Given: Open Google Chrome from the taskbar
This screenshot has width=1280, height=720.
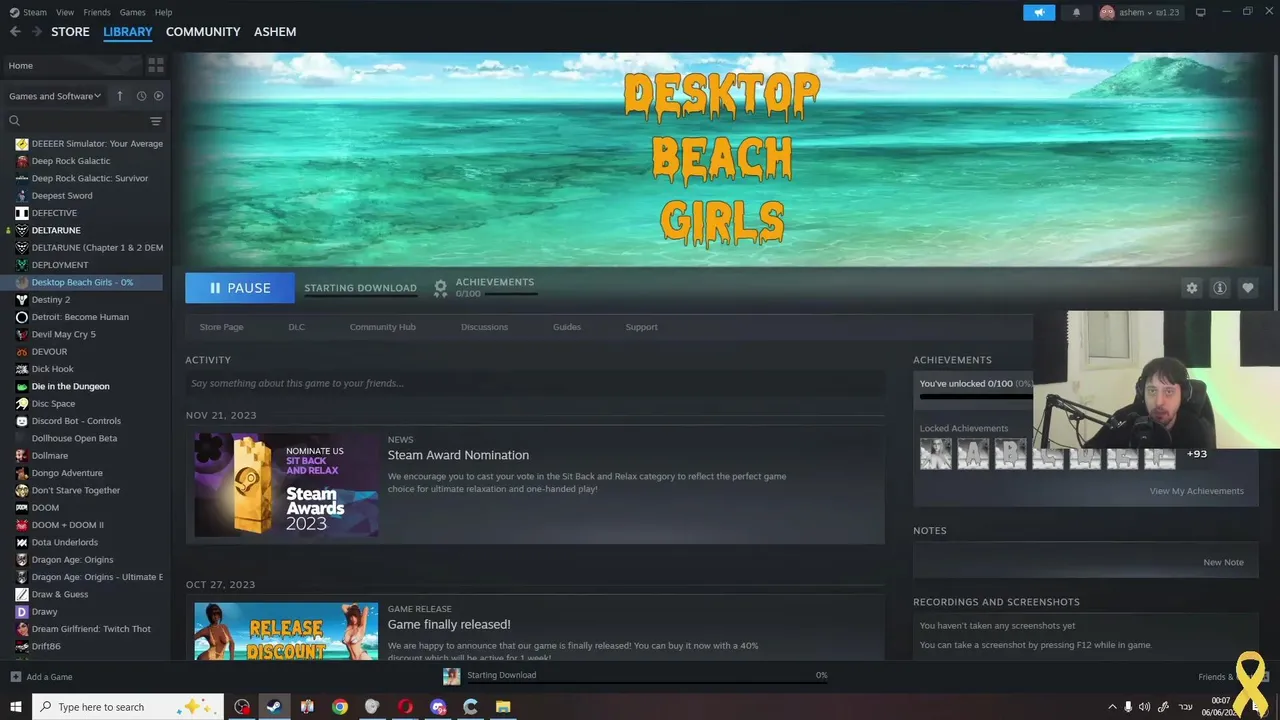Looking at the screenshot, I should (x=340, y=707).
